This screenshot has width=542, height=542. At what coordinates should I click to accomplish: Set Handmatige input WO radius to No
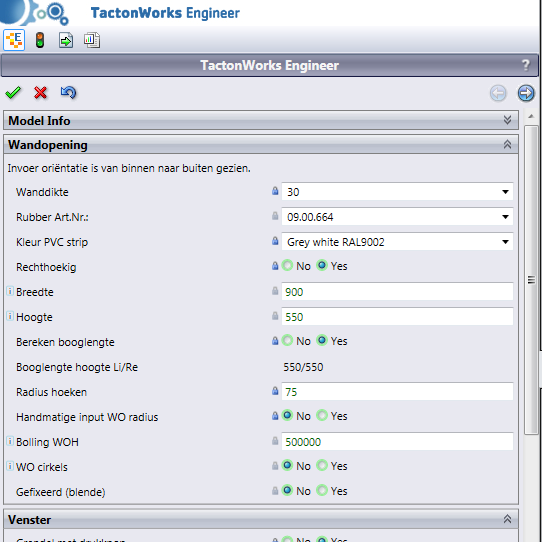(x=287, y=415)
